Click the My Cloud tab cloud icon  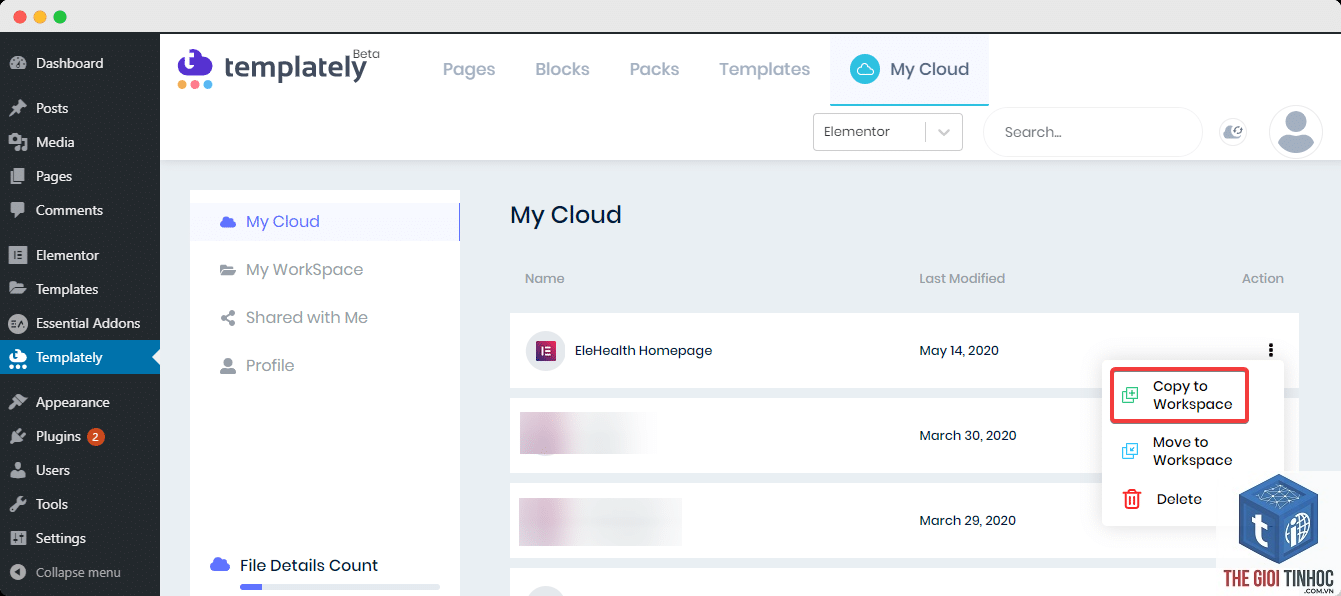864,69
